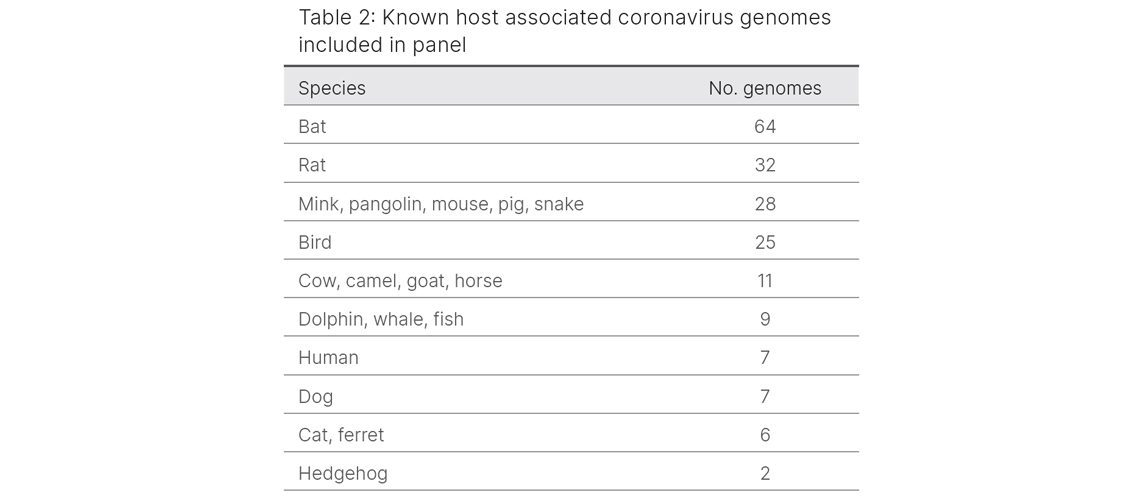Select the Mink, pangolin, mouse, pig, snake row

[x=441, y=204]
